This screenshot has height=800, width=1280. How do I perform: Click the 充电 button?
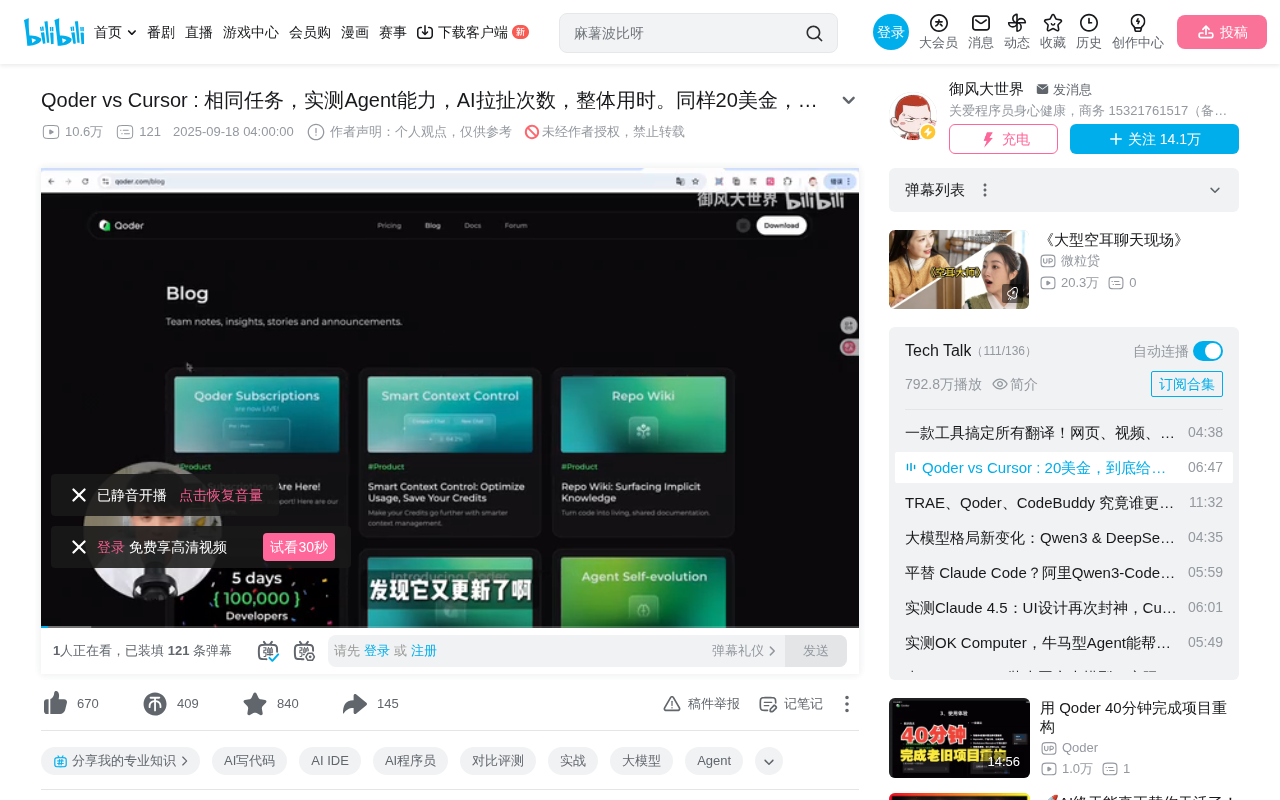[1003, 139]
